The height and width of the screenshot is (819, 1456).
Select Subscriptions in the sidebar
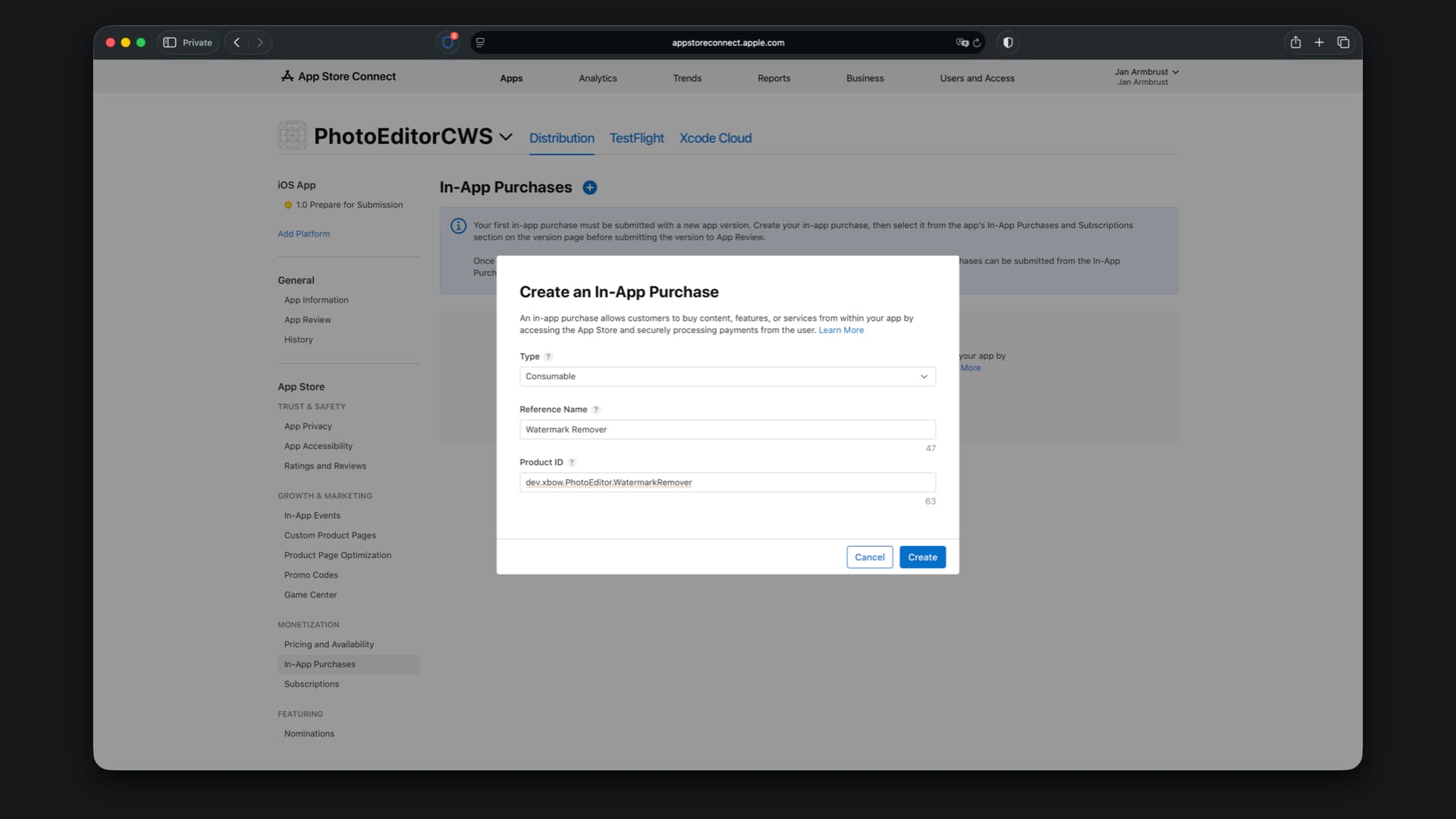[x=312, y=684]
